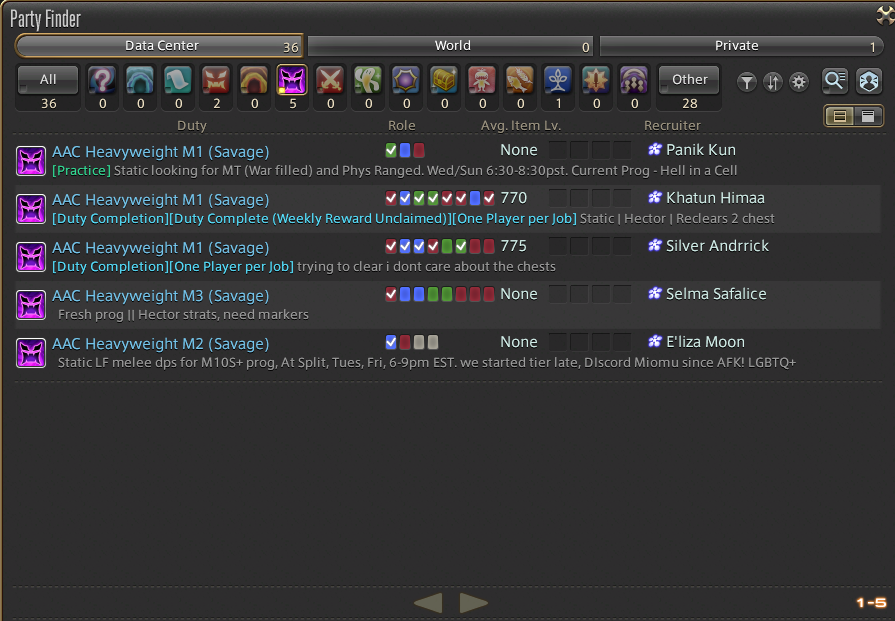Screen dimensions: 895x621
Task: Go to the previous page arrow
Action: [428, 603]
